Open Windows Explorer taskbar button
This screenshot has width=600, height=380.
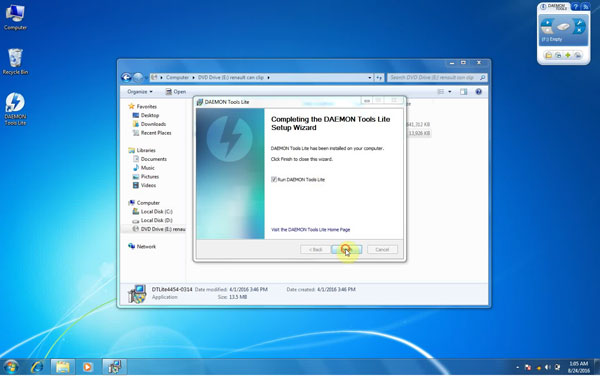pyautogui.click(x=62, y=367)
